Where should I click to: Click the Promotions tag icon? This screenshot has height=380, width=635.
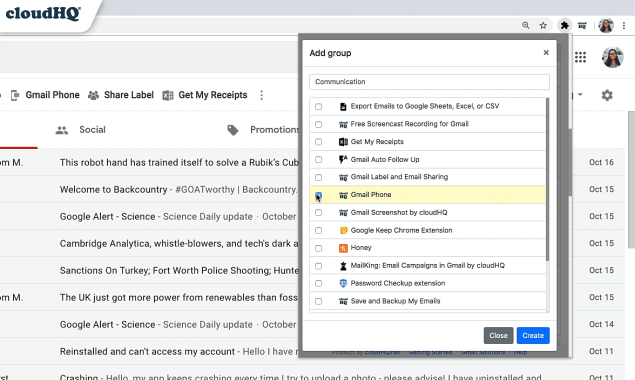233,130
